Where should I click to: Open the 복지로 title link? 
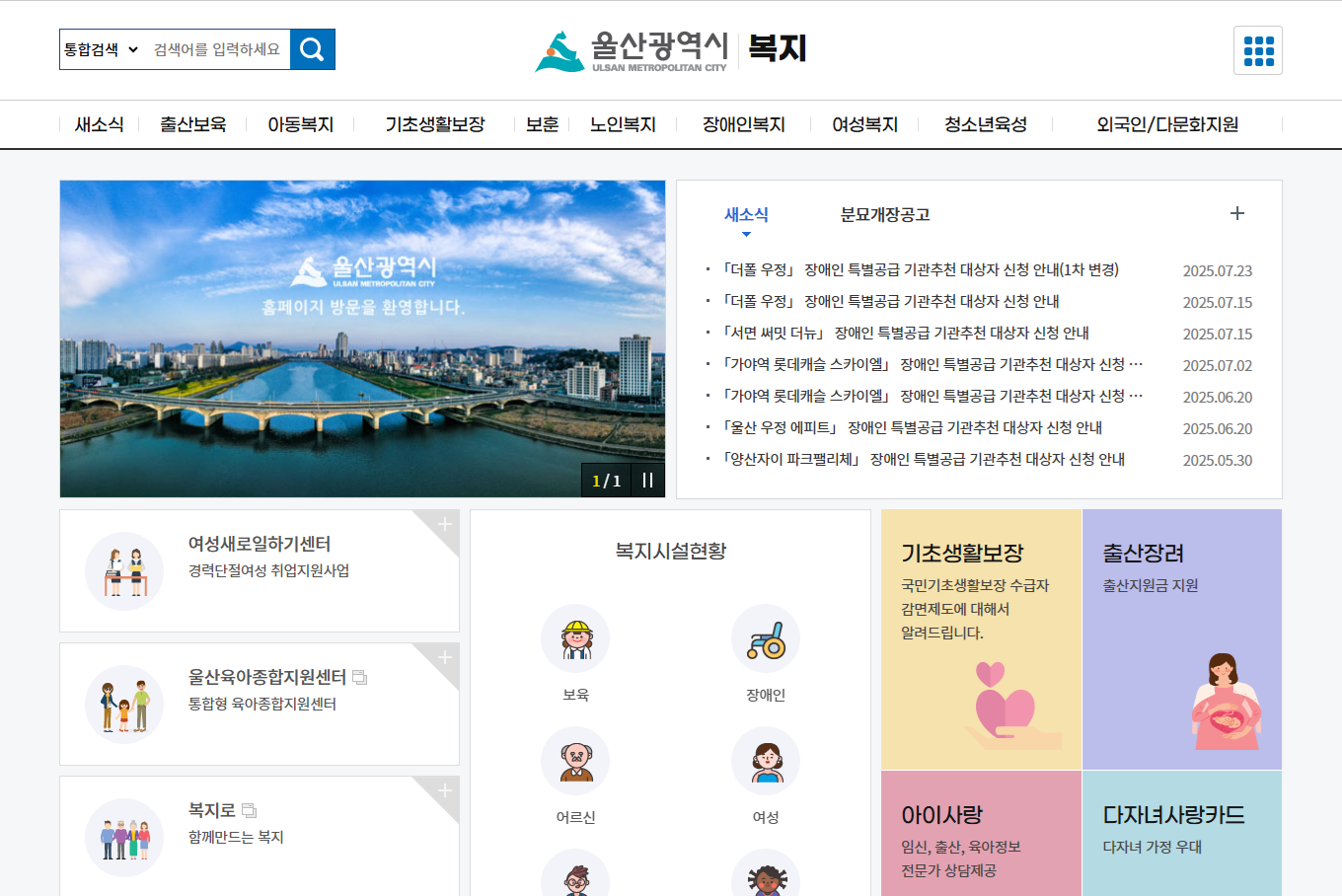(212, 810)
